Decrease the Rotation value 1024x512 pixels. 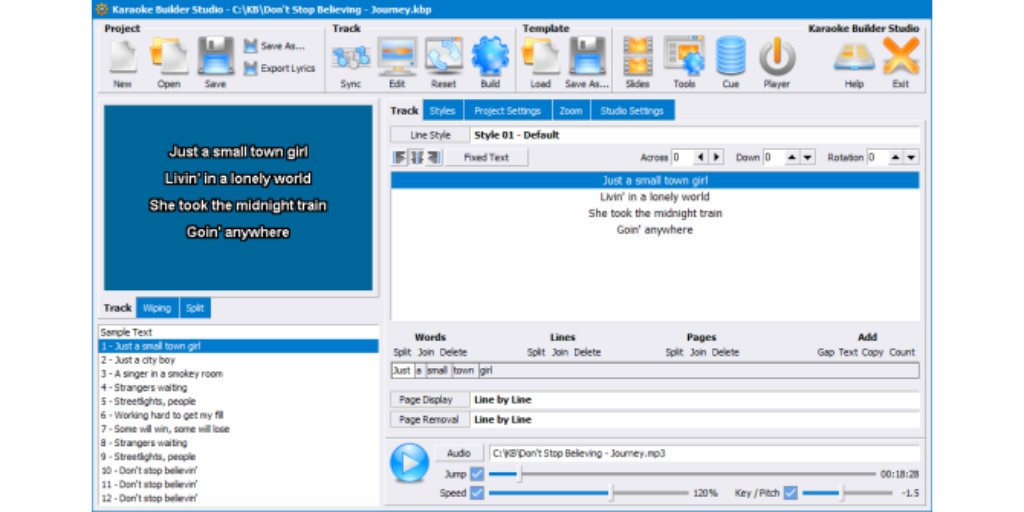pyautogui.click(x=912, y=157)
